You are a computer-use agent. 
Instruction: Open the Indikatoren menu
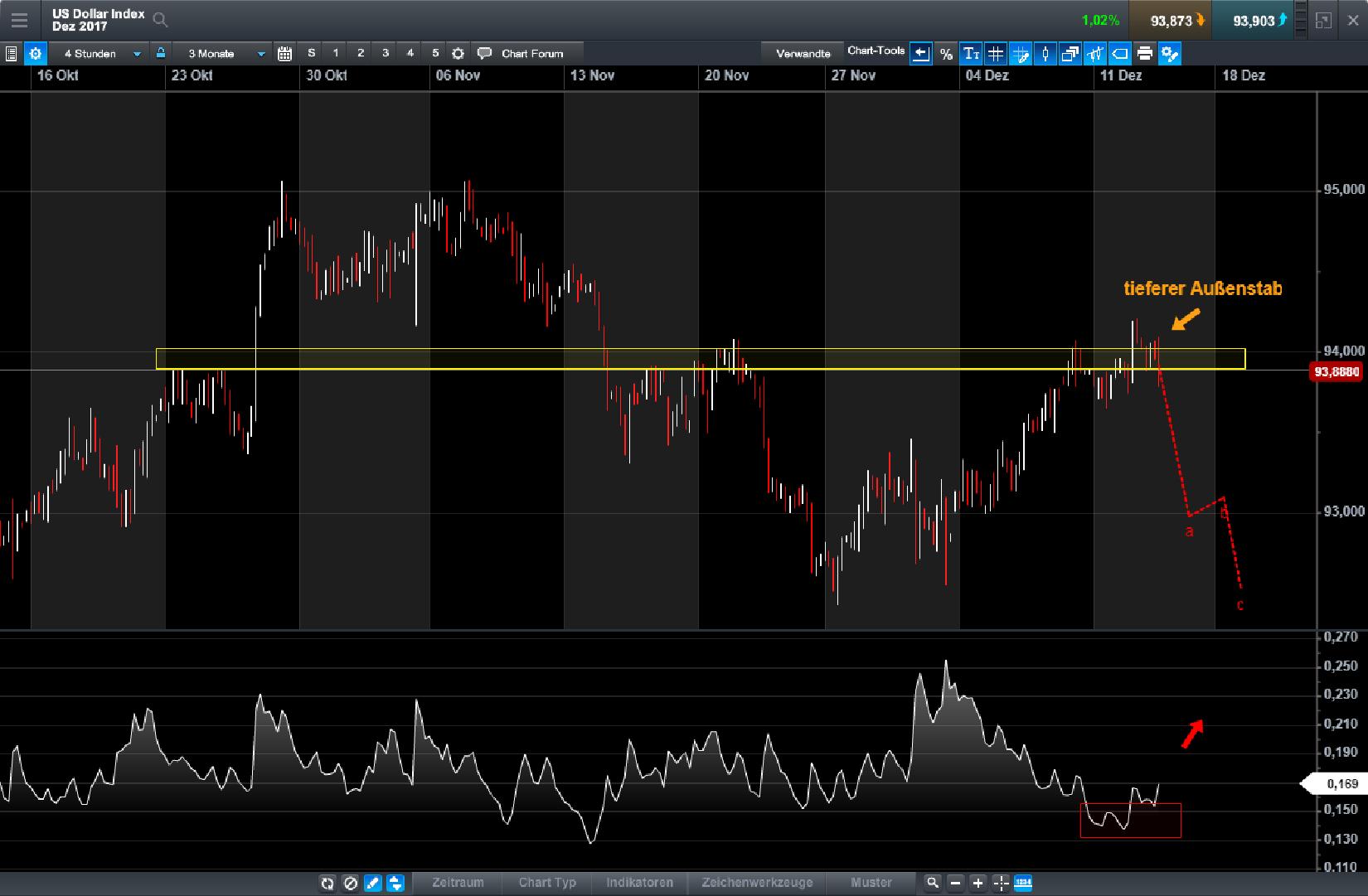click(638, 884)
